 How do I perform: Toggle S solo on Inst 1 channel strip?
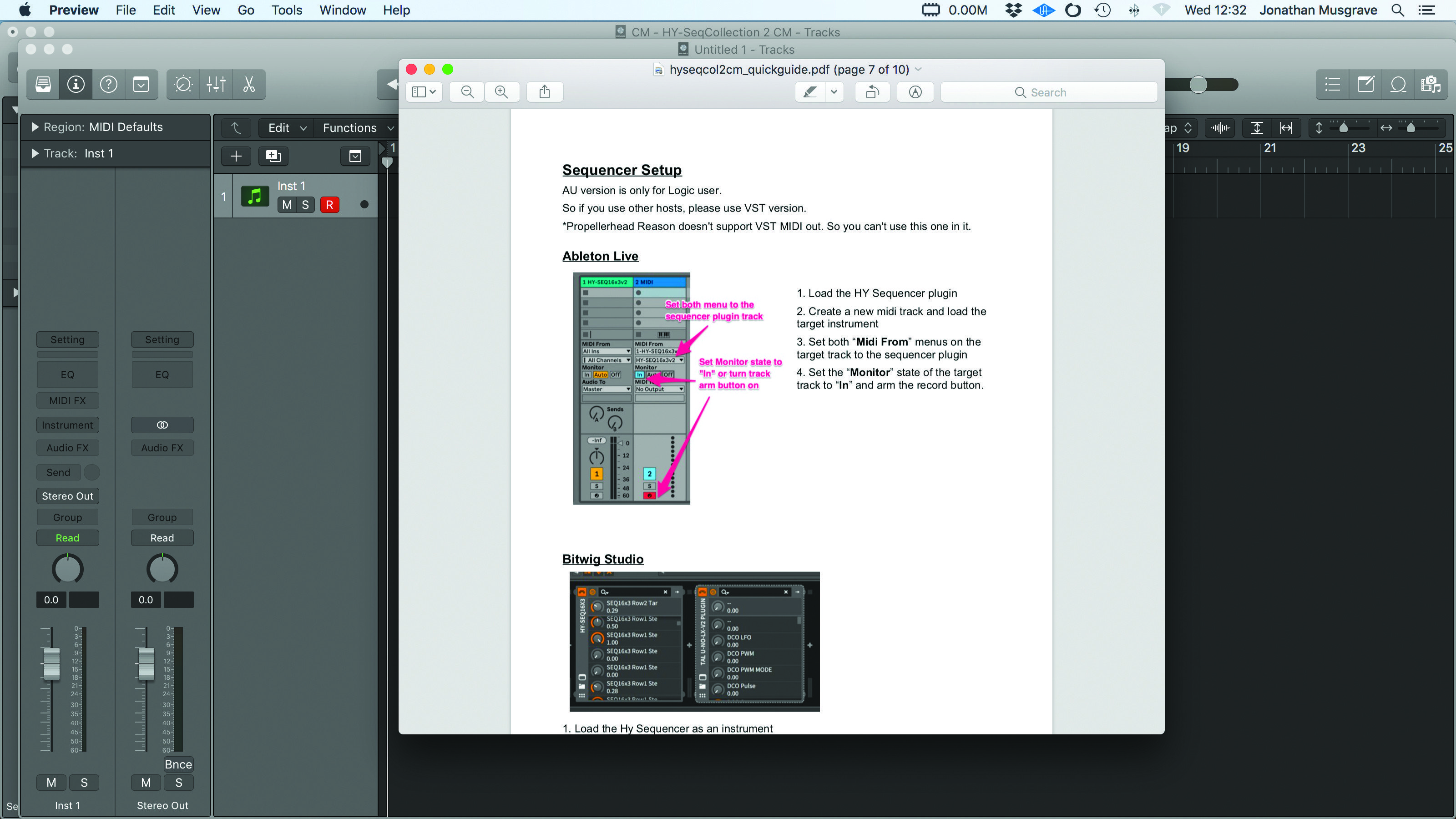(84, 782)
